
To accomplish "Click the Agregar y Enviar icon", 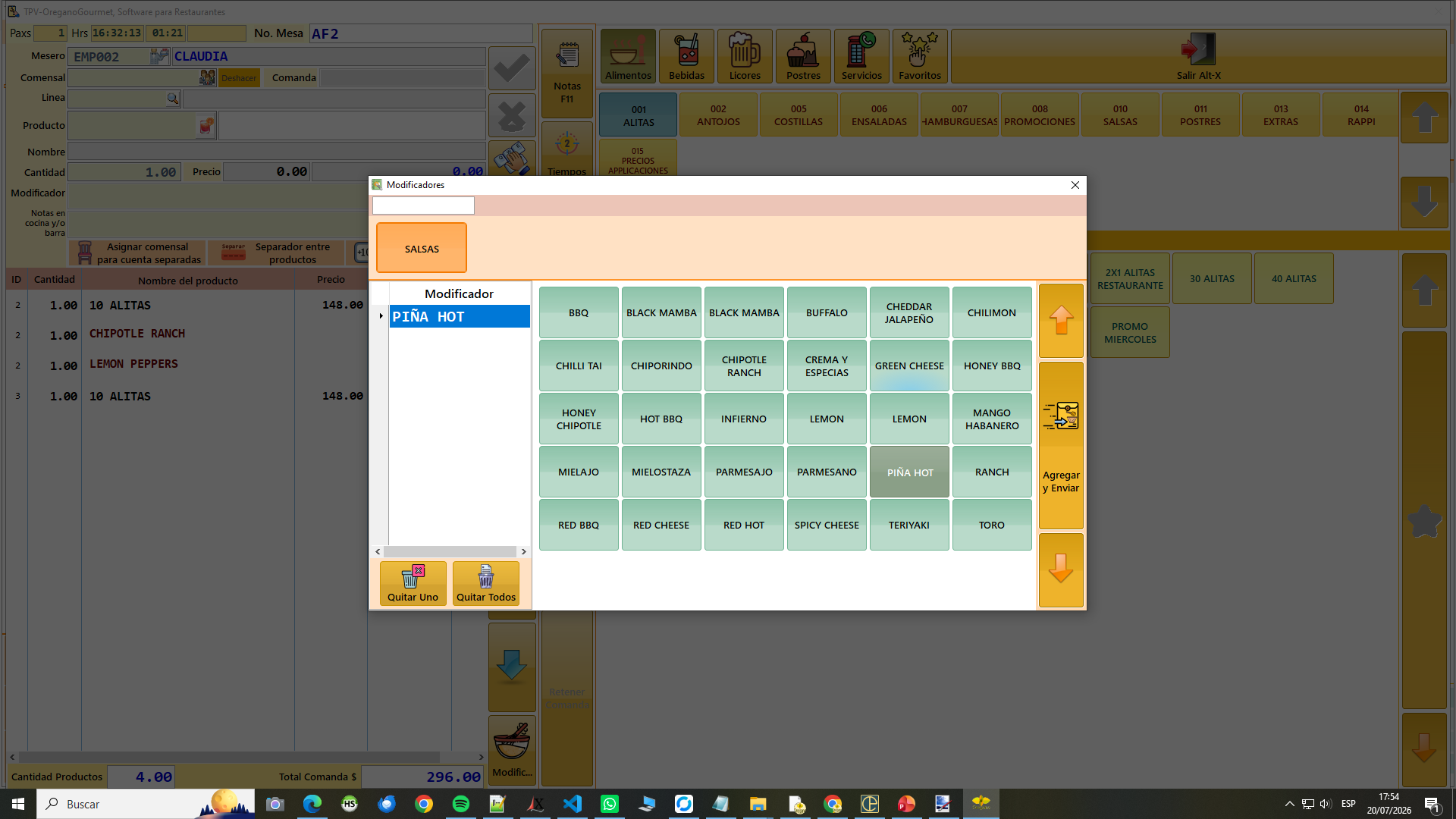I will 1060,416.
